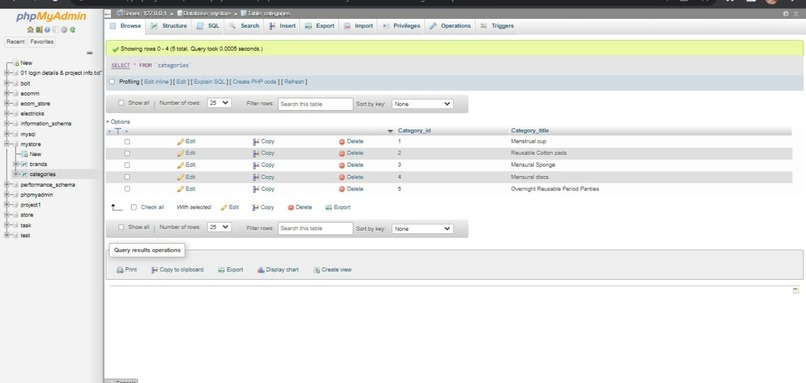Collapse all navigation tree items icon
806x383 pixels.
click(90, 52)
